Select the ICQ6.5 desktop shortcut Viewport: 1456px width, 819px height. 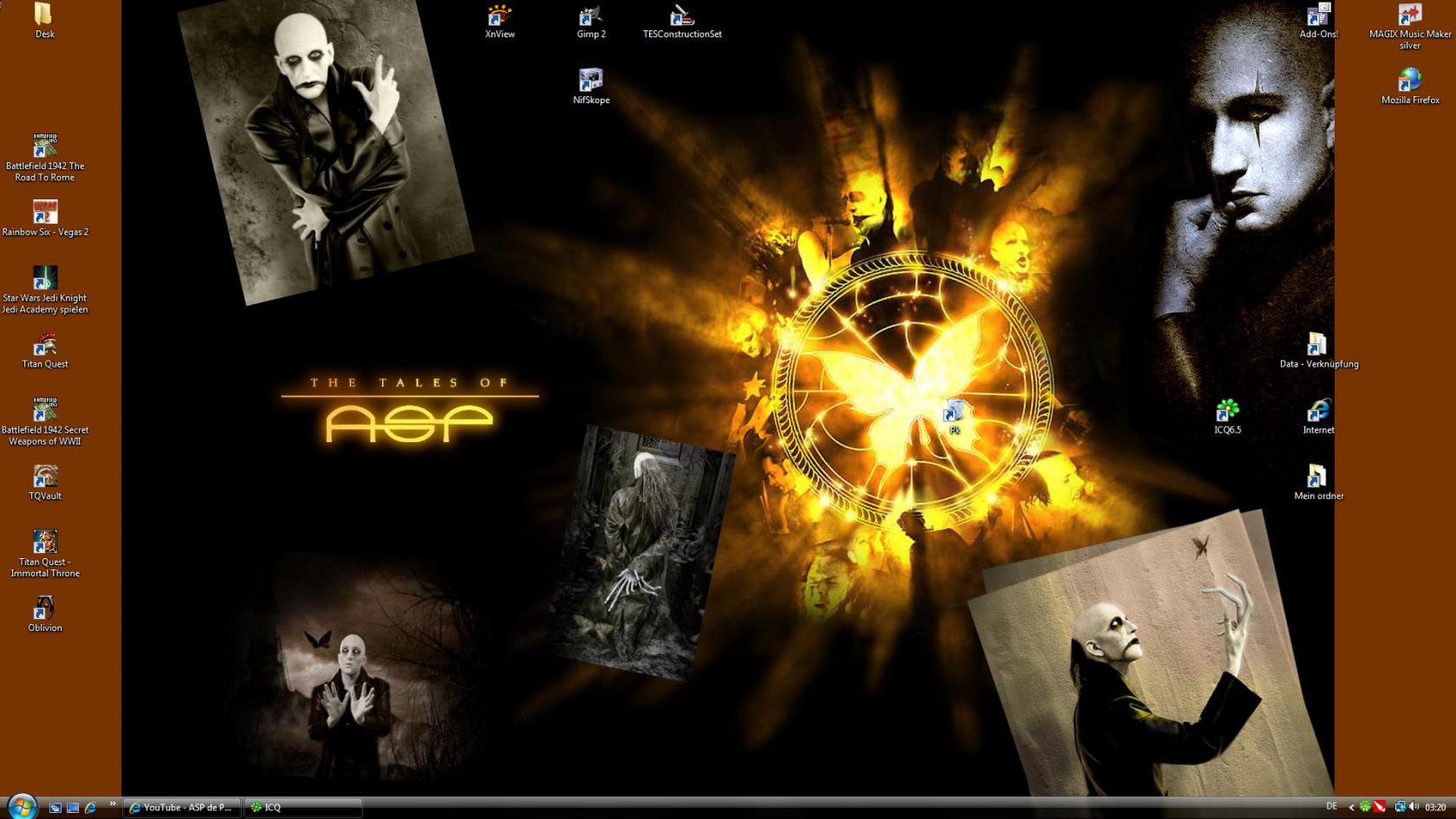click(x=1227, y=414)
